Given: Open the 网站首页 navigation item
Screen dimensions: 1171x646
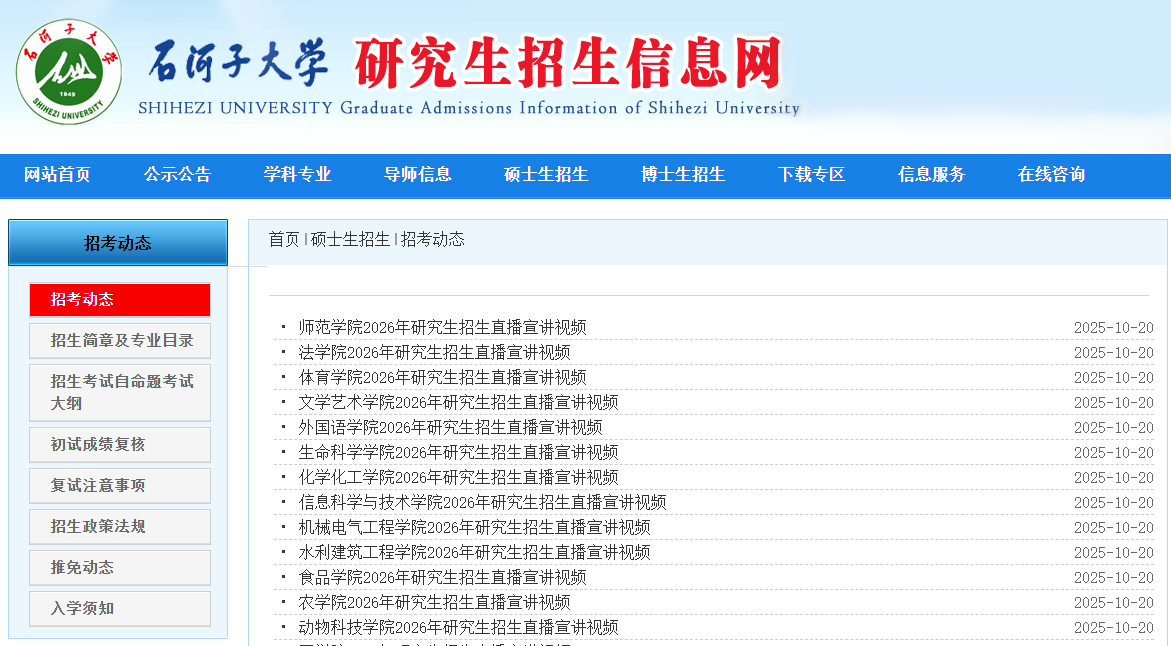Looking at the screenshot, I should 57,174.
